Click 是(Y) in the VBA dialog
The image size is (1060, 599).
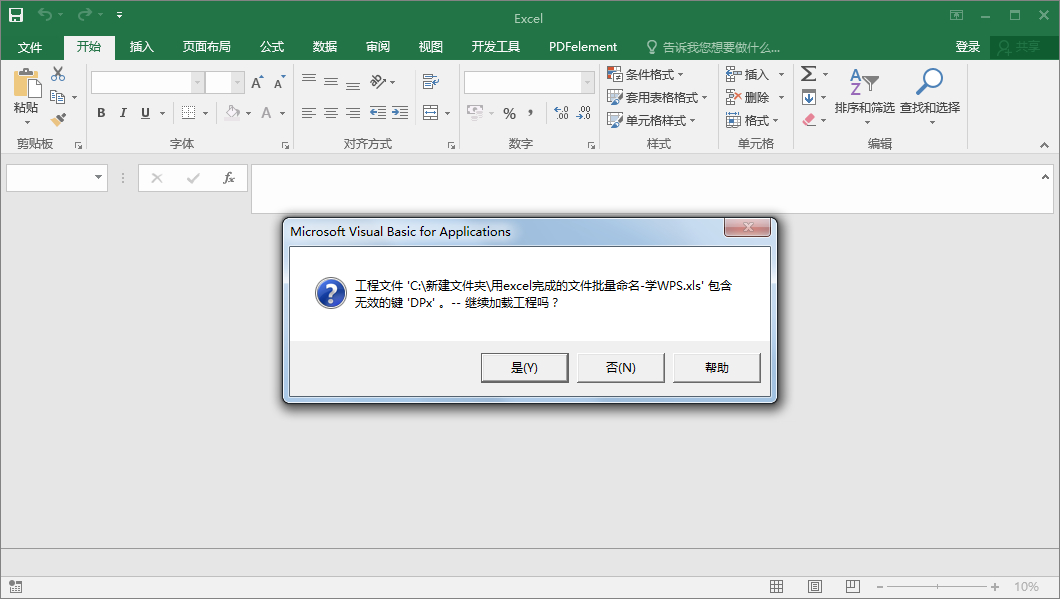pos(524,367)
